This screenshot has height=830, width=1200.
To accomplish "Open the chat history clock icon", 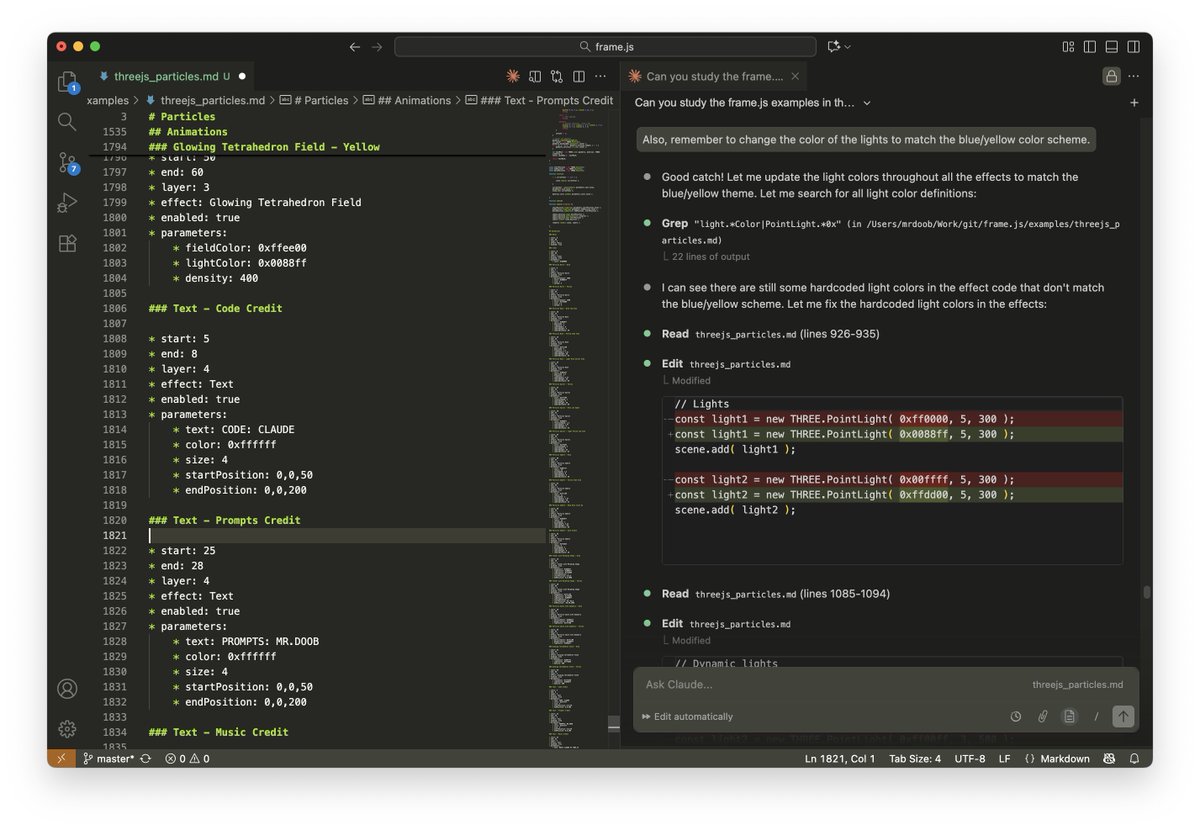I will tap(1016, 716).
